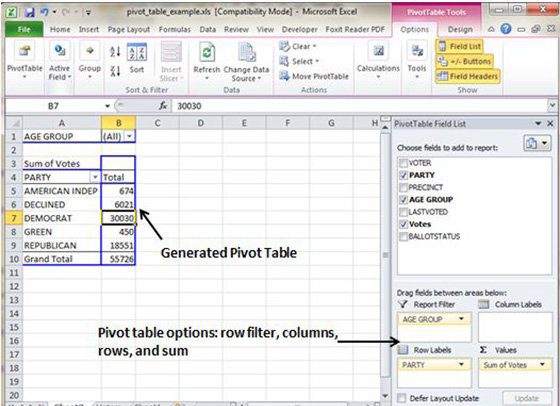
Task: Click Change Data Source icon
Action: [x=247, y=52]
